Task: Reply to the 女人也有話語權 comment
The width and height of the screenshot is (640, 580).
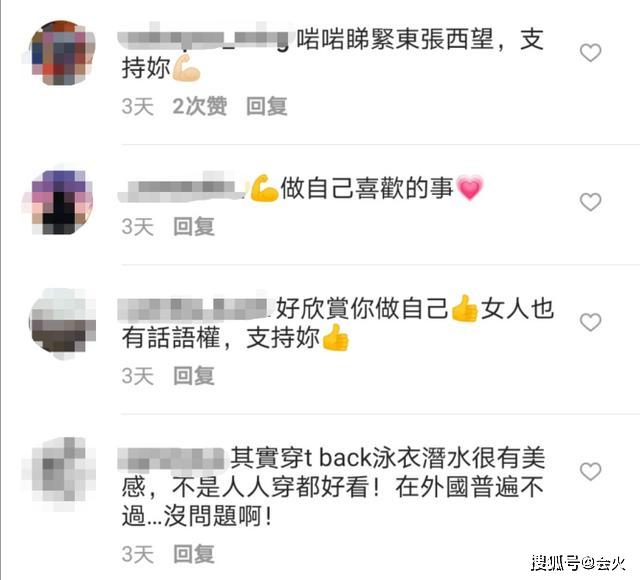Action: [193, 375]
